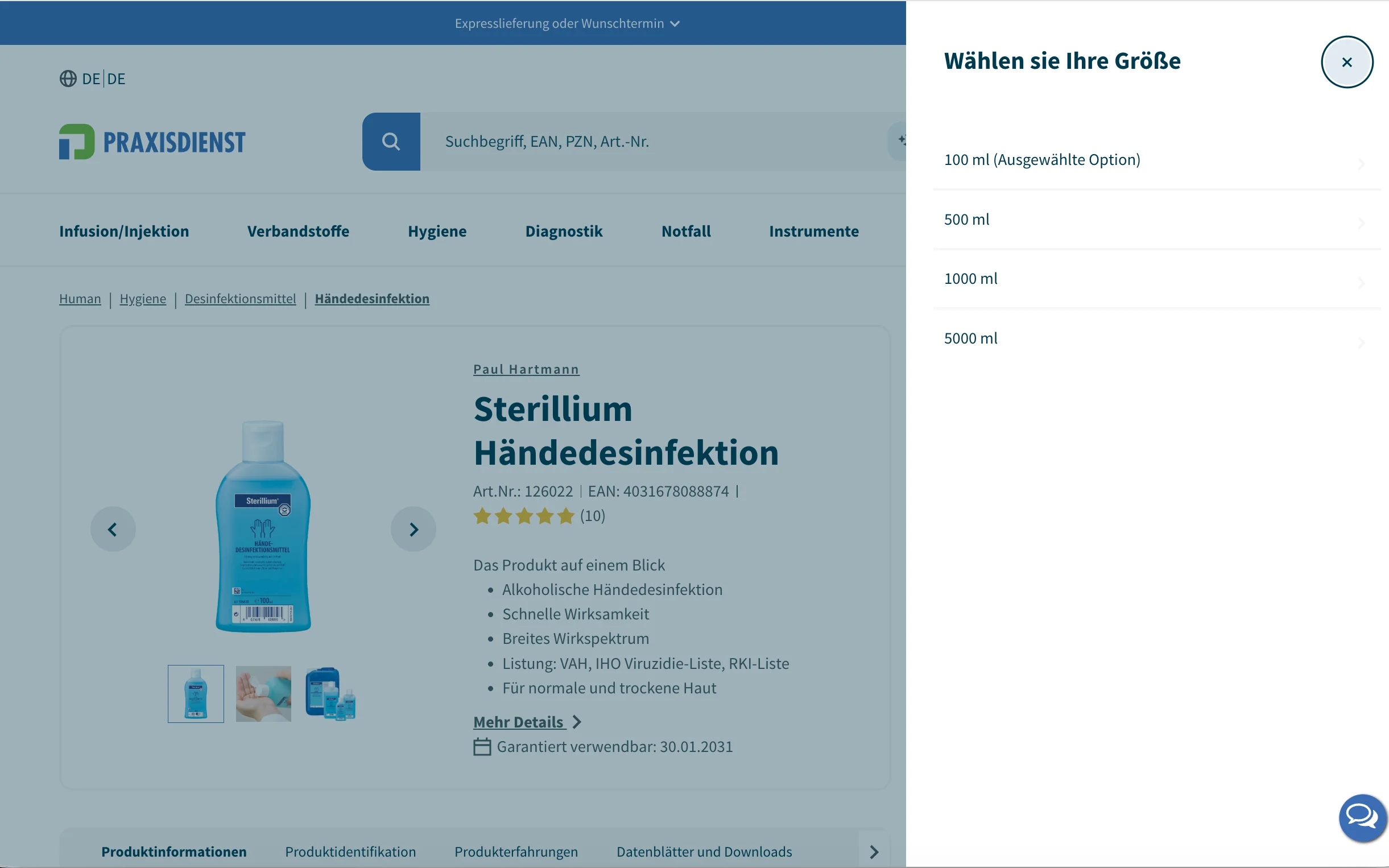This screenshot has height=868, width=1389.
Task: Pick the 1000 ml size
Action: [1156, 279]
